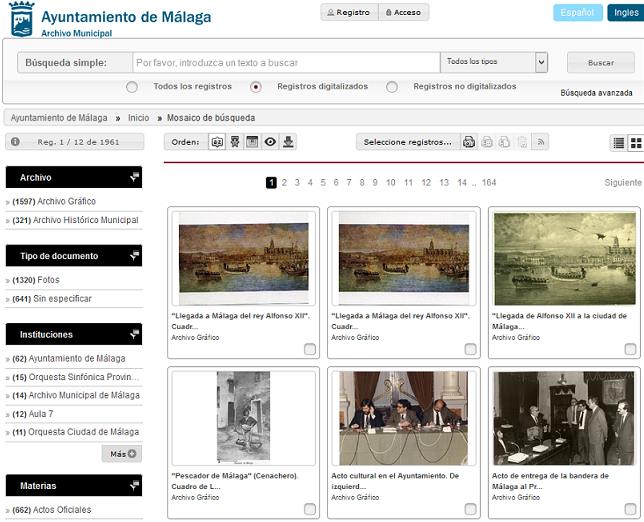The image size is (644, 522).
Task: Click the calendar sort icon in Orden toolbar
Action: [x=252, y=142]
